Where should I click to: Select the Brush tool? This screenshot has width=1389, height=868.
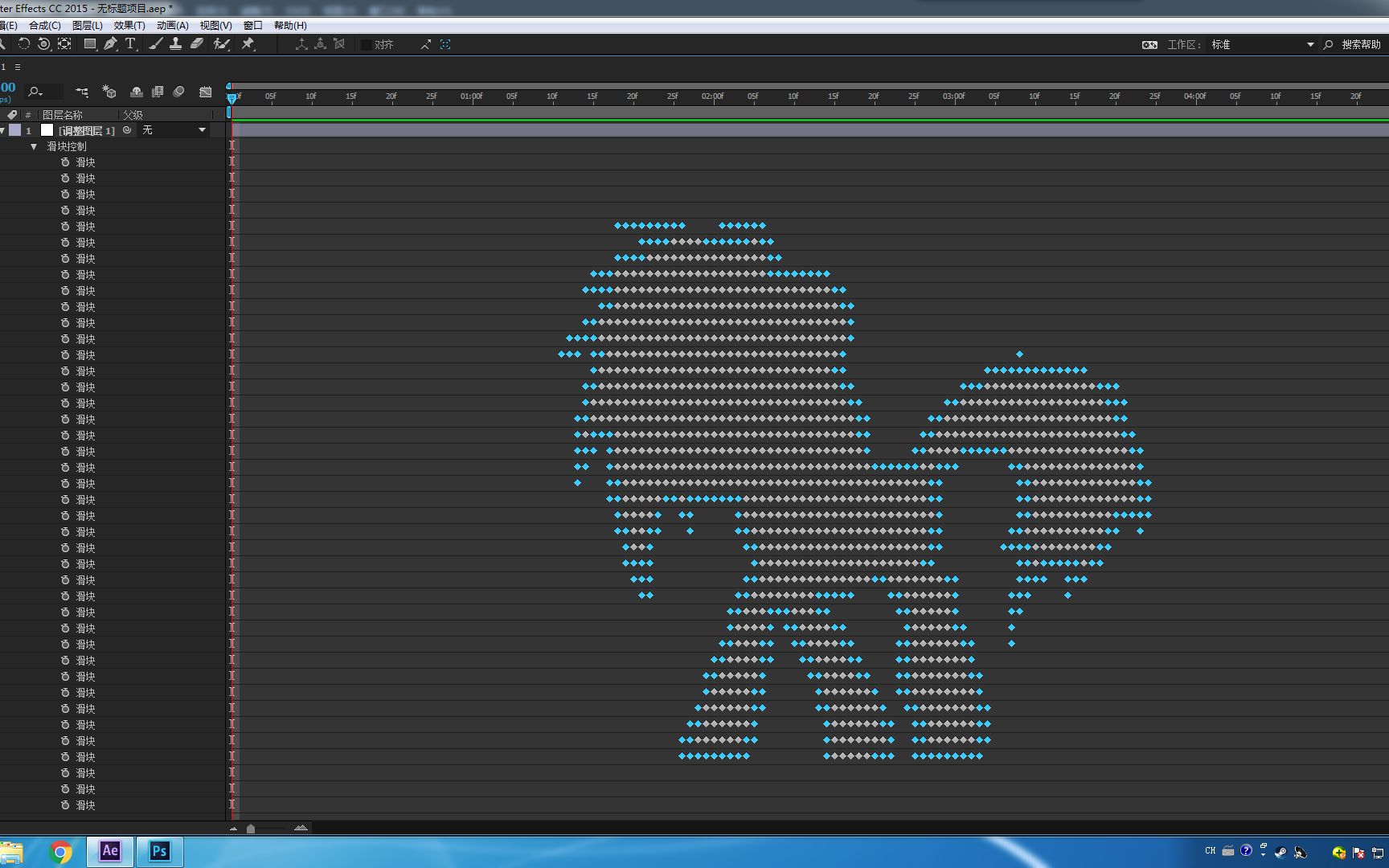tap(156, 44)
